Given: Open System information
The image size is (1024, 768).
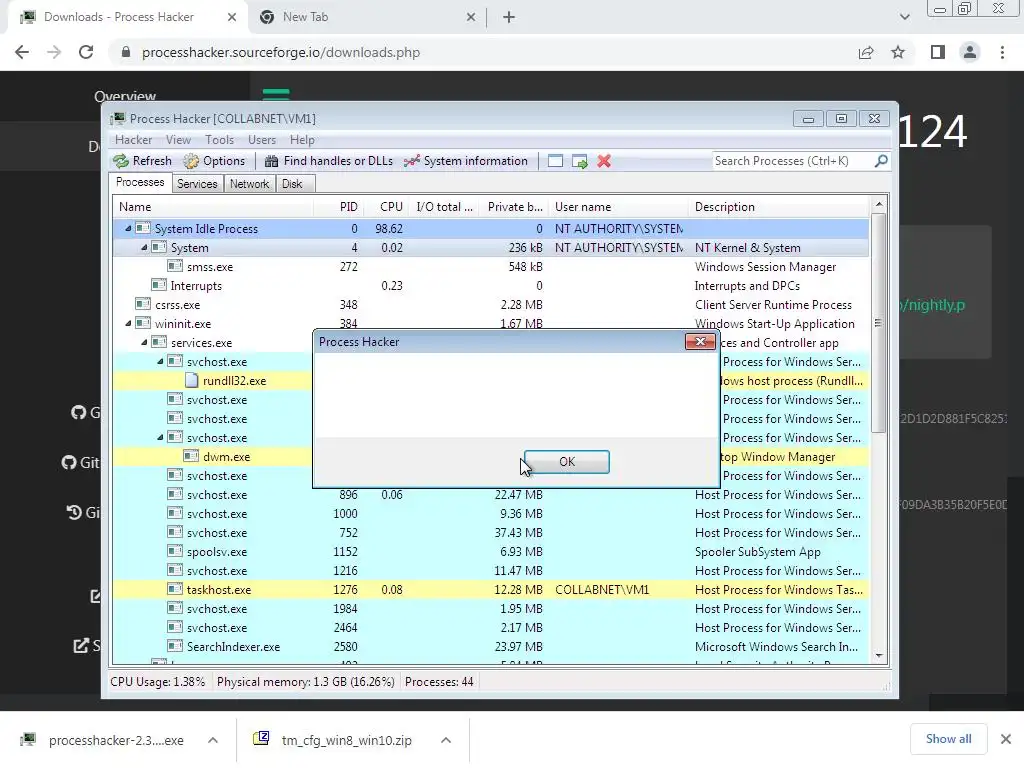Looking at the screenshot, I should click(466, 161).
